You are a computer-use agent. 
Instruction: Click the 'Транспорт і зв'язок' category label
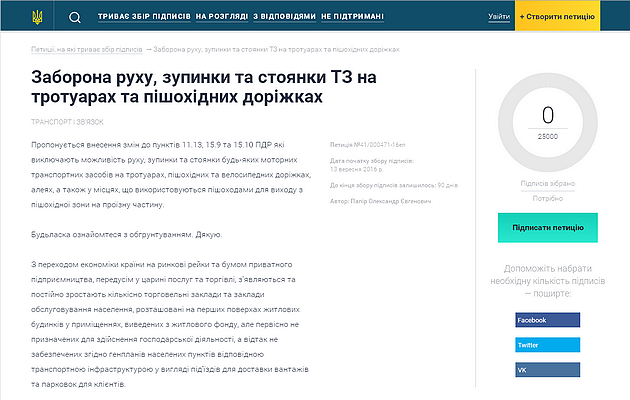click(68, 122)
